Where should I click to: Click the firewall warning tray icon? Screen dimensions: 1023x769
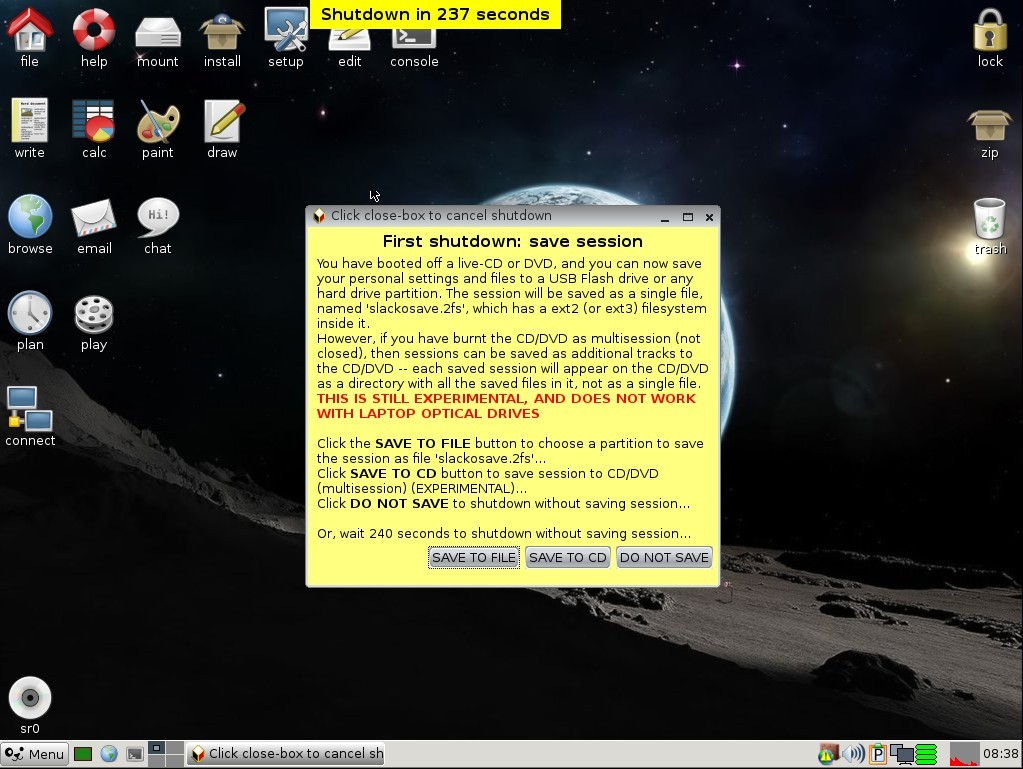827,754
